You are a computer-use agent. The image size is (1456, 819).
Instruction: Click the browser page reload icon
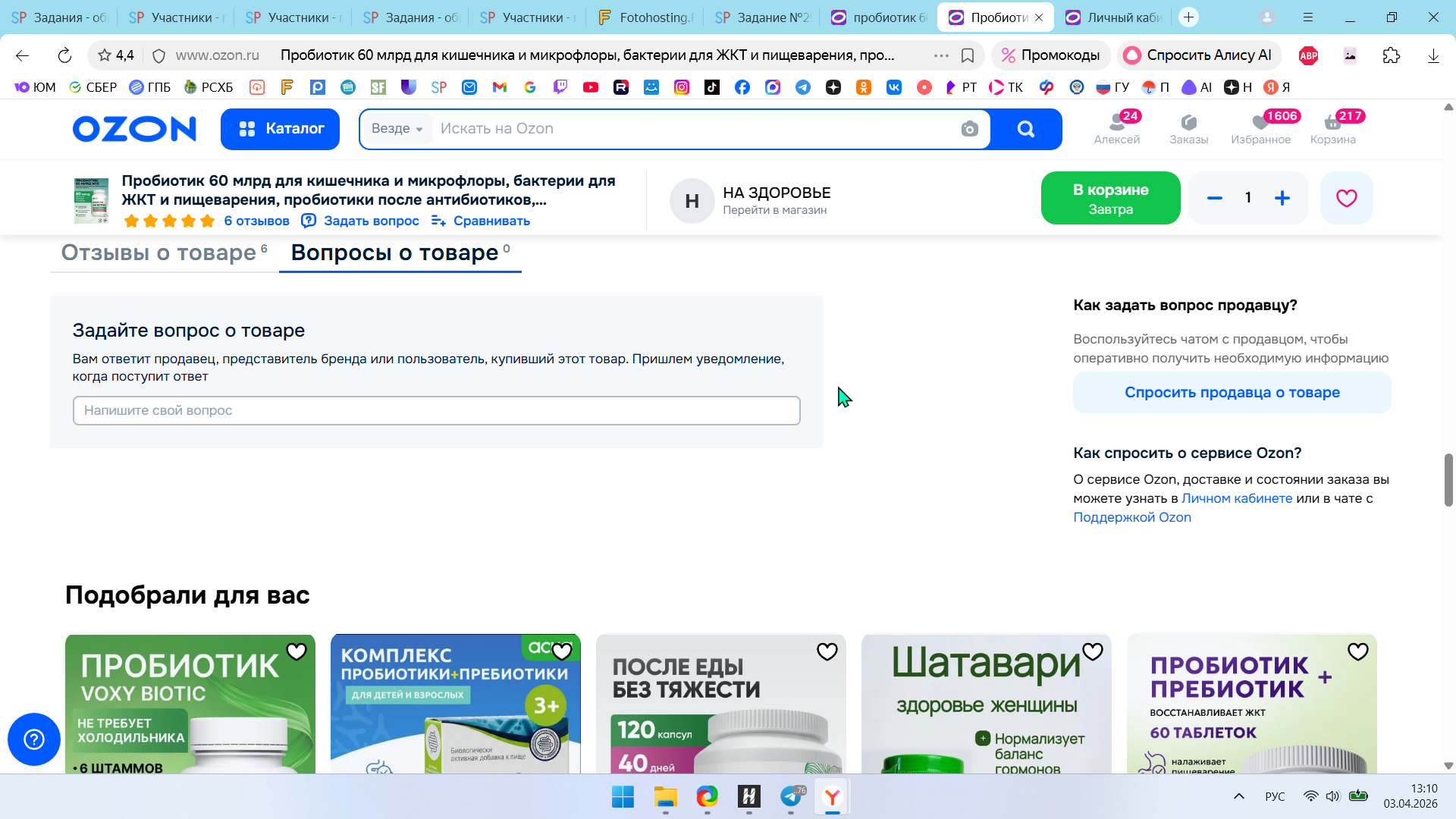click(64, 55)
